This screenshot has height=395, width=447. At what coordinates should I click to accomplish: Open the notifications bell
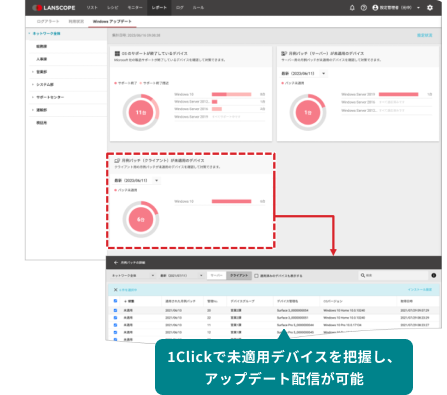(x=352, y=8)
